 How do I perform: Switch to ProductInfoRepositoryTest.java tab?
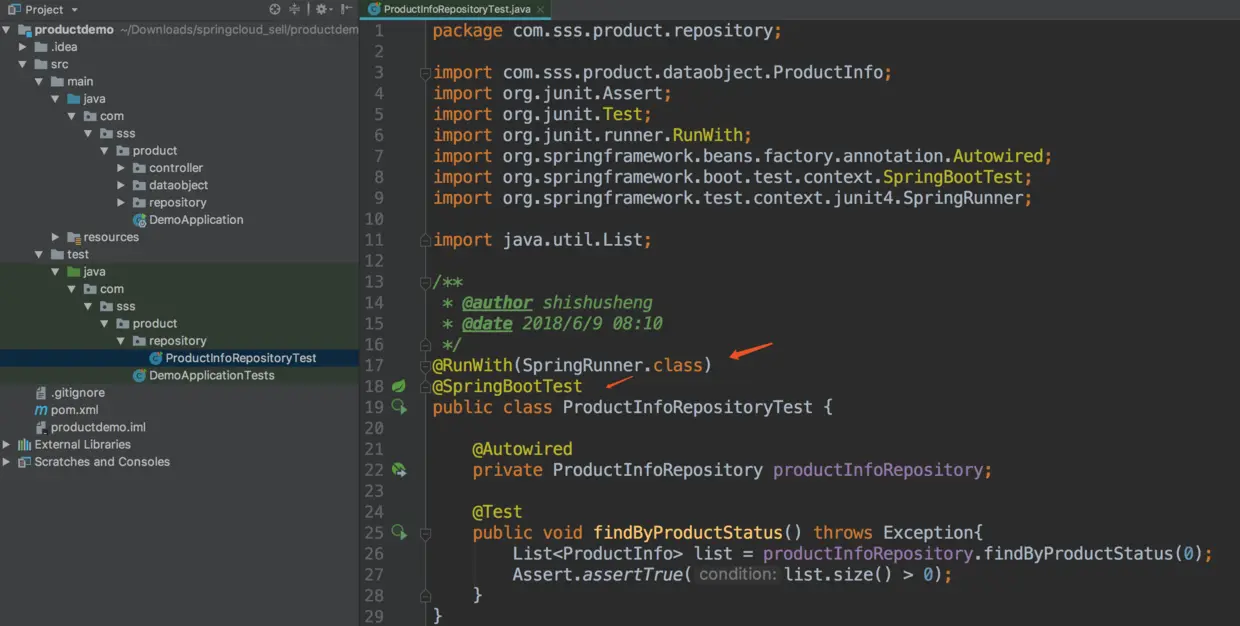pos(456,9)
